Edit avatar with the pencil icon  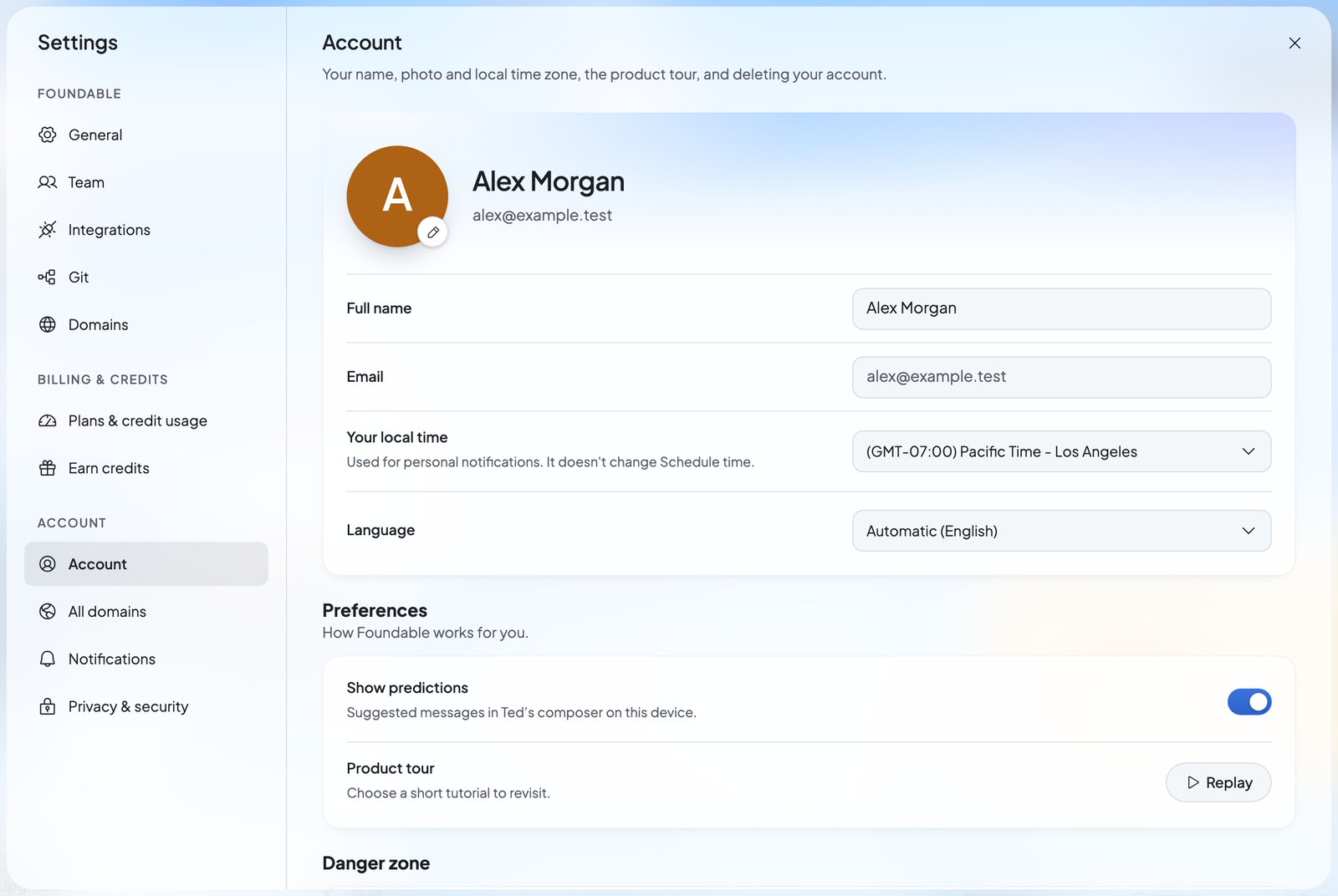pos(432,232)
